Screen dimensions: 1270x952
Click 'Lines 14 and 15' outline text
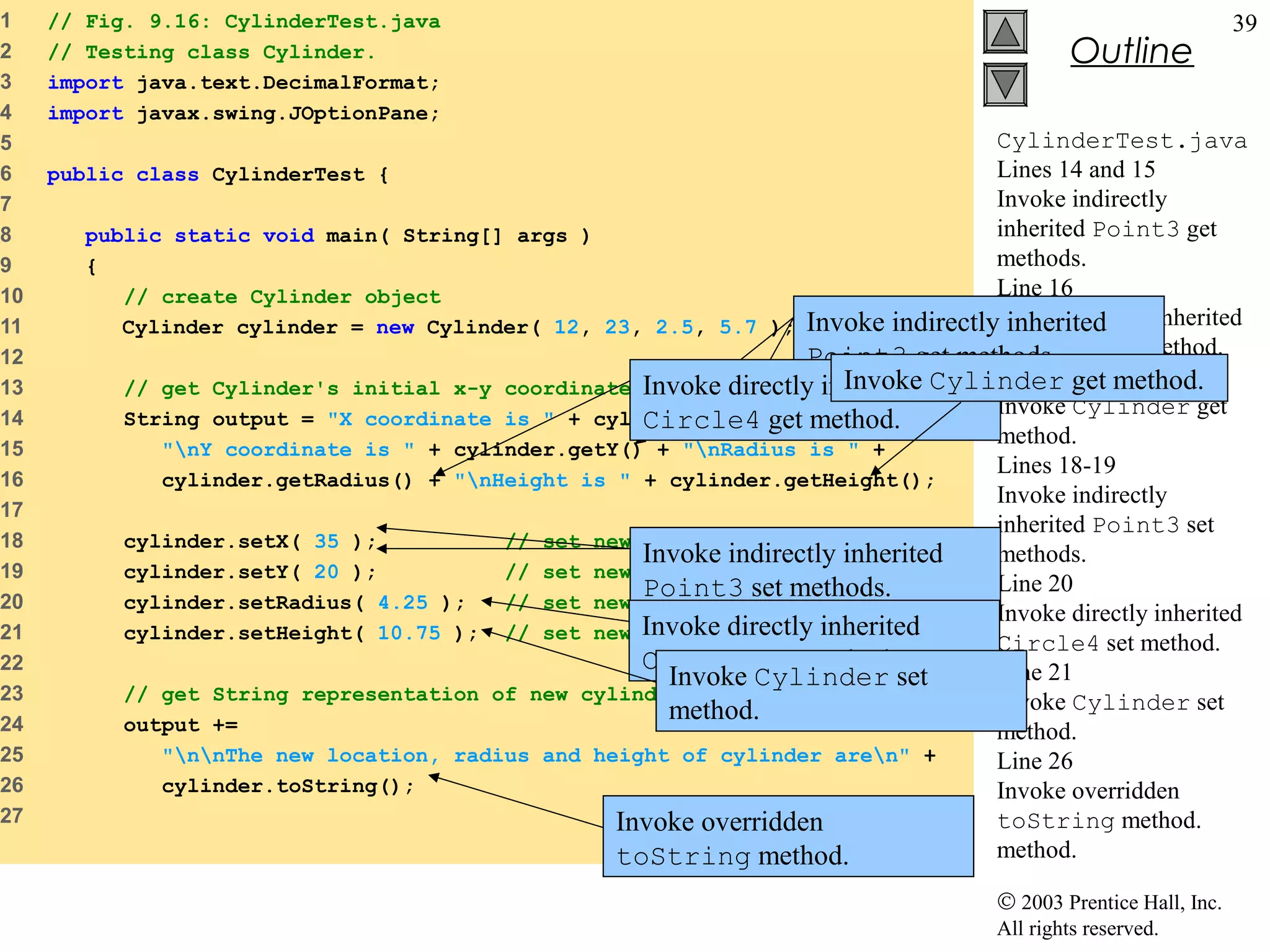click(x=1075, y=170)
